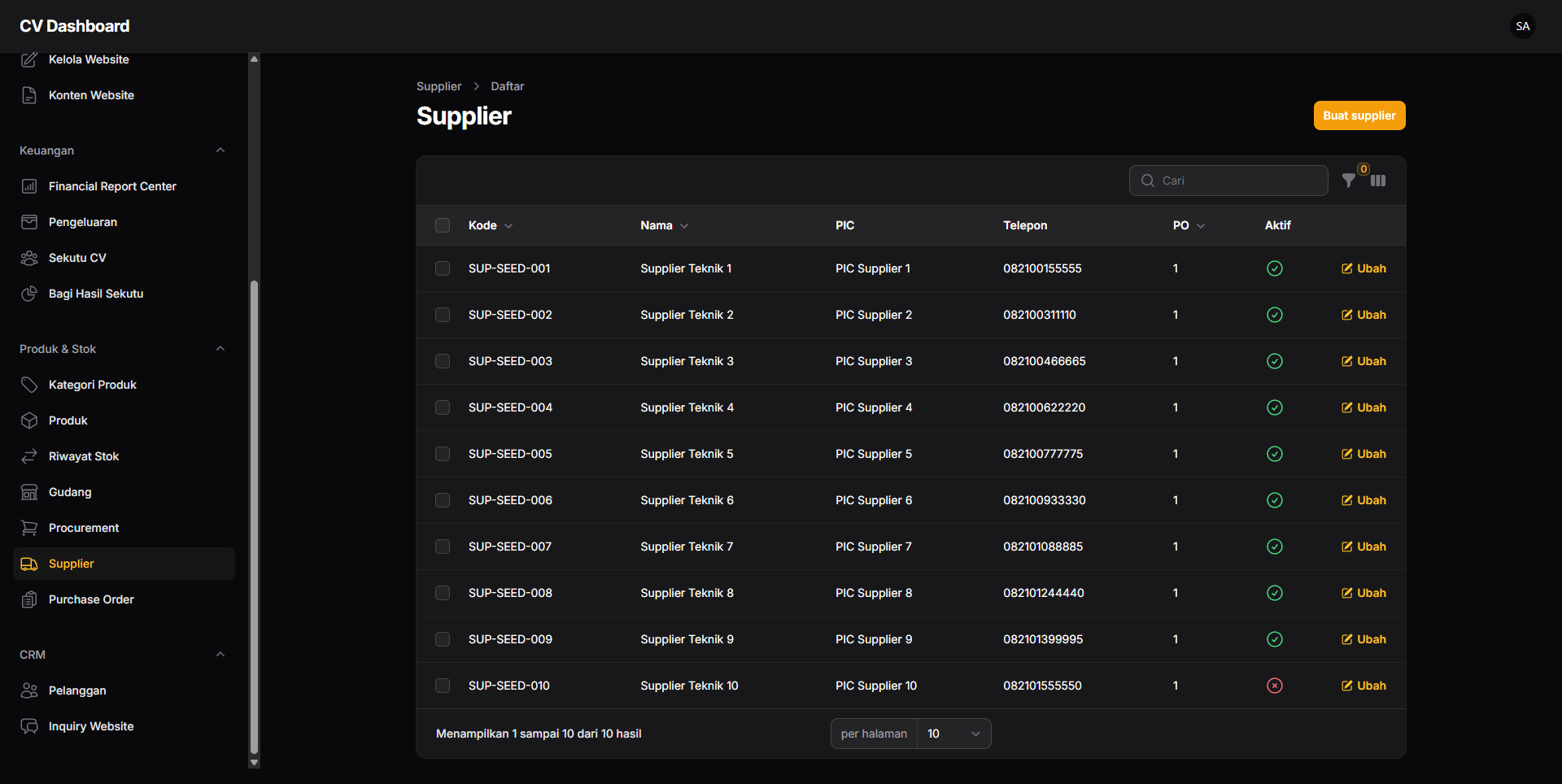The width and height of the screenshot is (1562, 784).
Task: Click the search magnifier icon
Action: pyautogui.click(x=1148, y=181)
